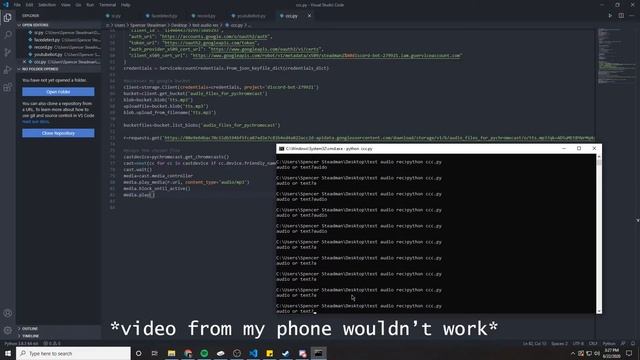Open Sticky Notes from the taskbar

pyautogui.click(x=269, y=353)
